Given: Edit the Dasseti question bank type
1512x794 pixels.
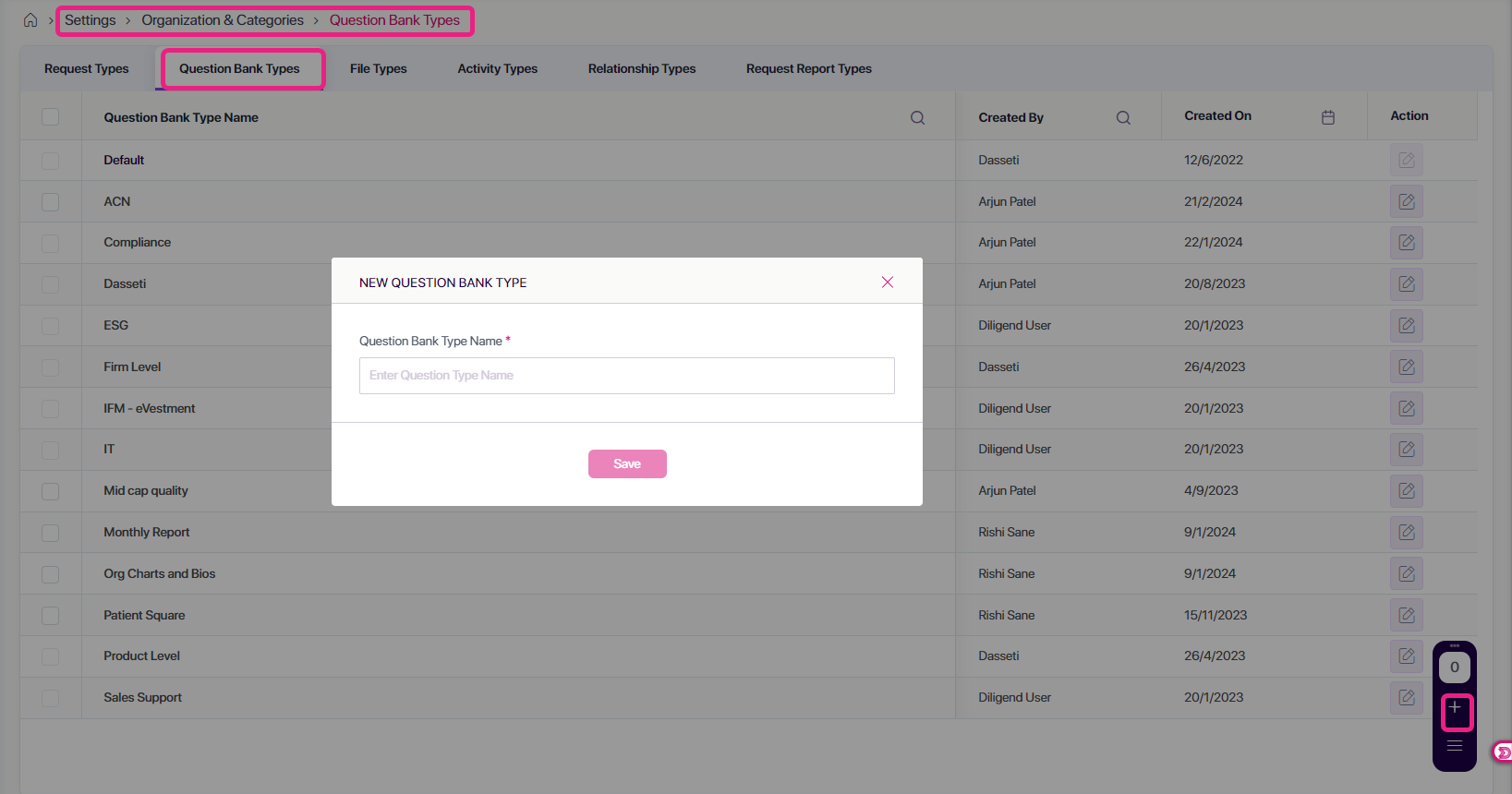Looking at the screenshot, I should coord(1407,284).
